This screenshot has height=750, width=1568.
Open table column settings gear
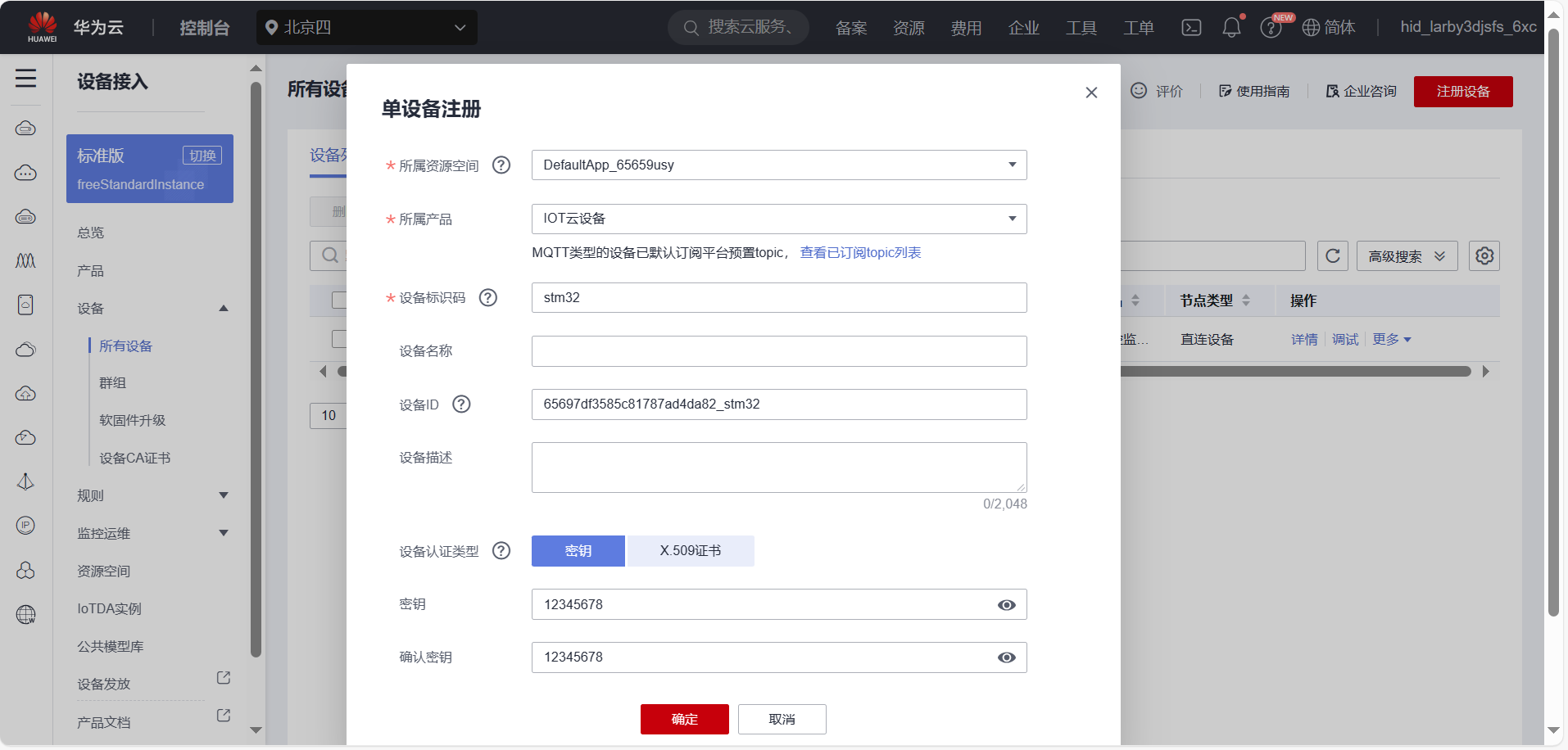click(x=1484, y=256)
